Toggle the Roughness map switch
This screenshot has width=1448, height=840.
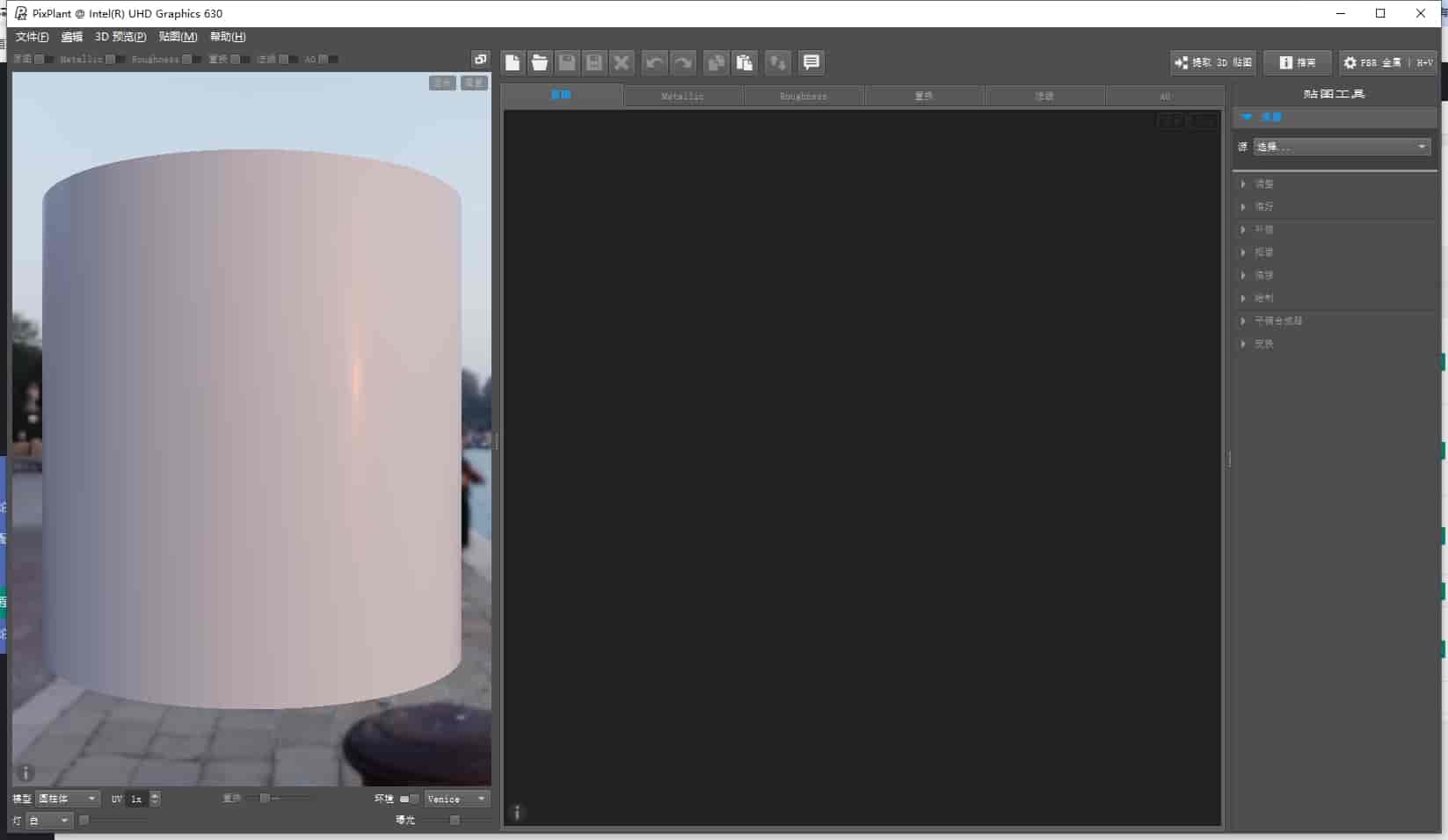pos(192,60)
